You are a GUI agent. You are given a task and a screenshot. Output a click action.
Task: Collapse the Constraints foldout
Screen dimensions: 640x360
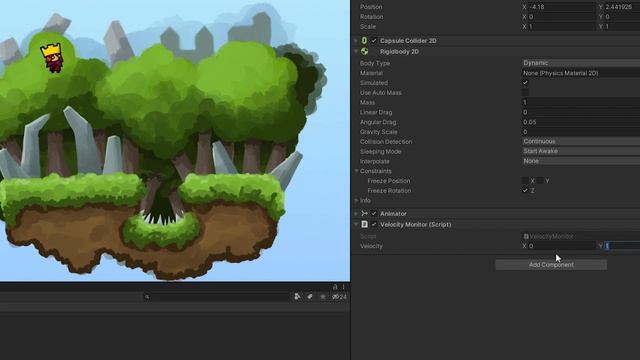pyautogui.click(x=356, y=171)
